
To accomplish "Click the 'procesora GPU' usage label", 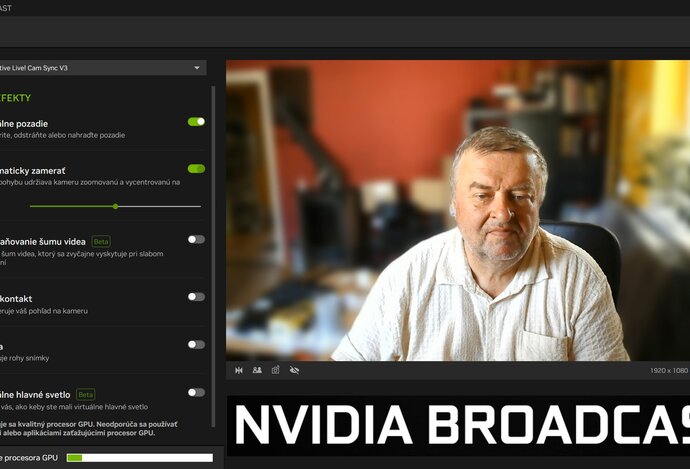I will click(29, 458).
